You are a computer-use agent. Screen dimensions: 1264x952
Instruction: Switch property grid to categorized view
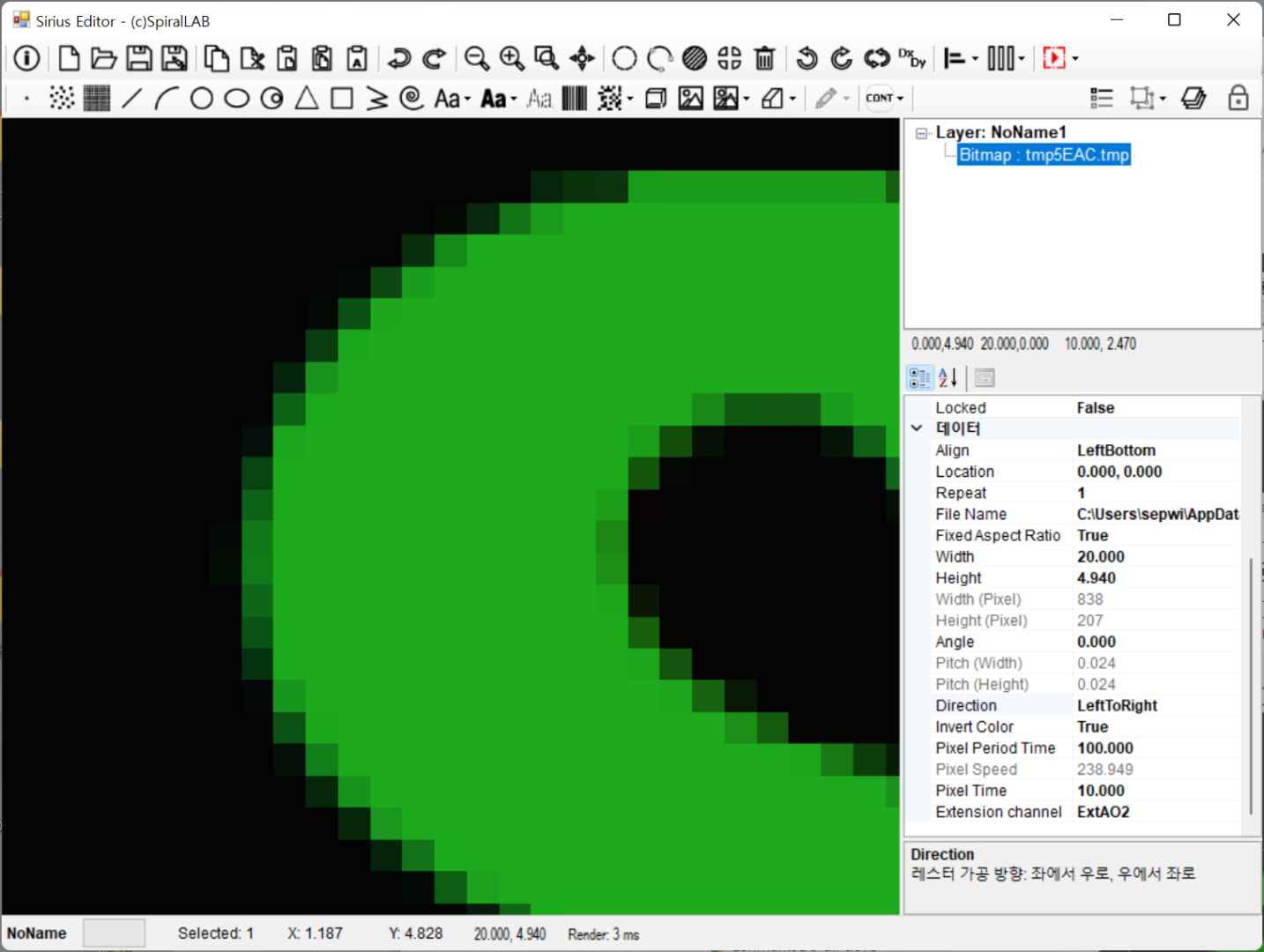tap(919, 378)
